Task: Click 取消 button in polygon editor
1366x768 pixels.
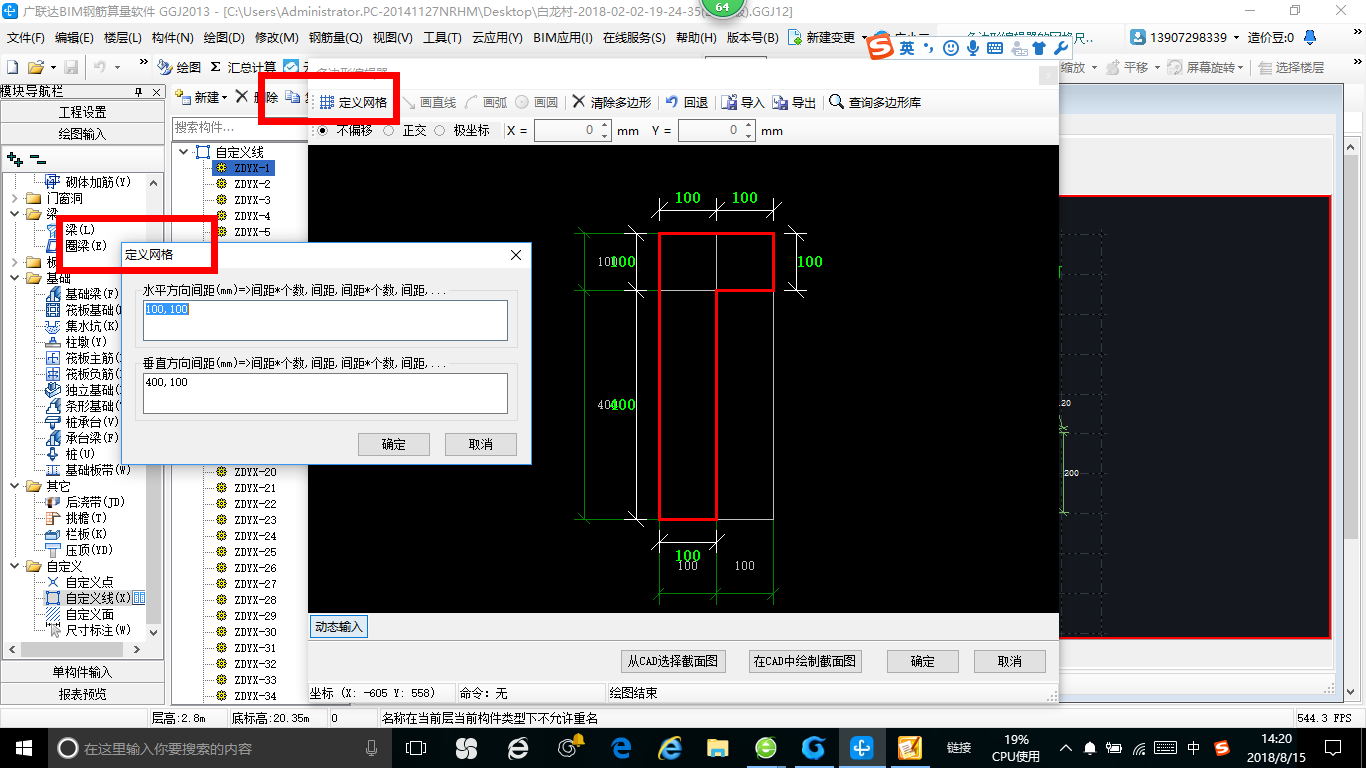Action: click(x=1010, y=661)
